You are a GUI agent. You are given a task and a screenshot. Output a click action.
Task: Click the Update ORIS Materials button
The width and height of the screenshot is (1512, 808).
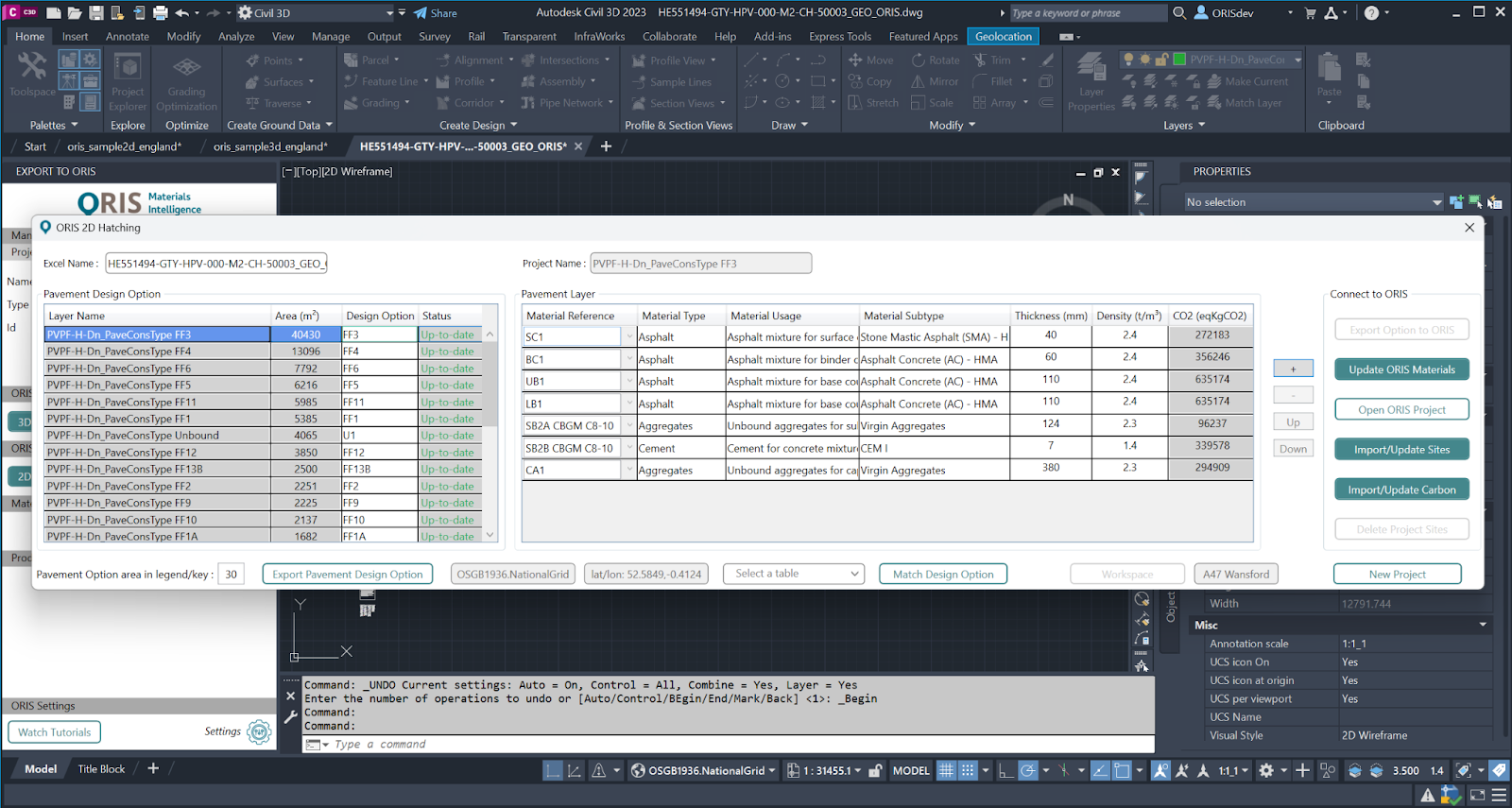coord(1401,370)
